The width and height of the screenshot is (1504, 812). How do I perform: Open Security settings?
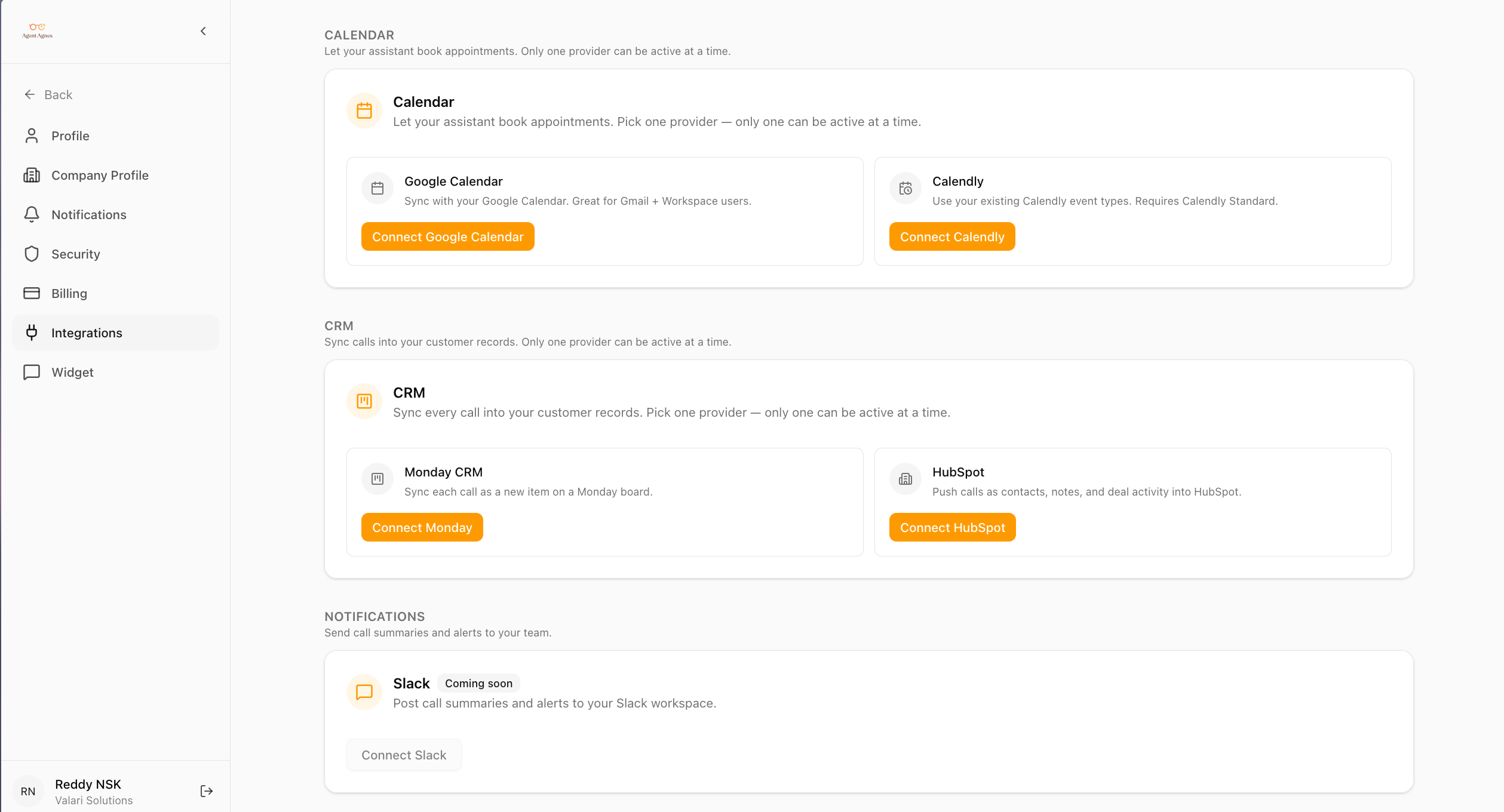tap(115, 254)
